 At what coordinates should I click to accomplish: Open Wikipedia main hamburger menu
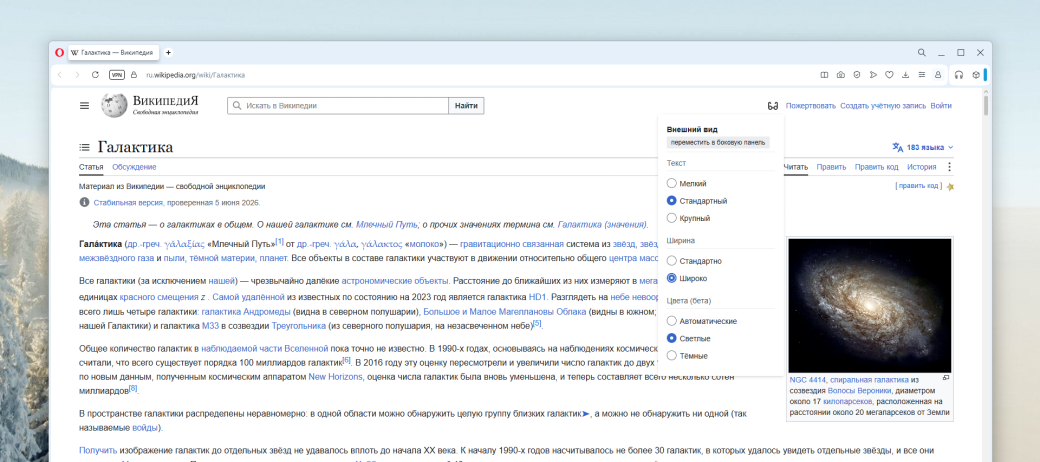(84, 105)
